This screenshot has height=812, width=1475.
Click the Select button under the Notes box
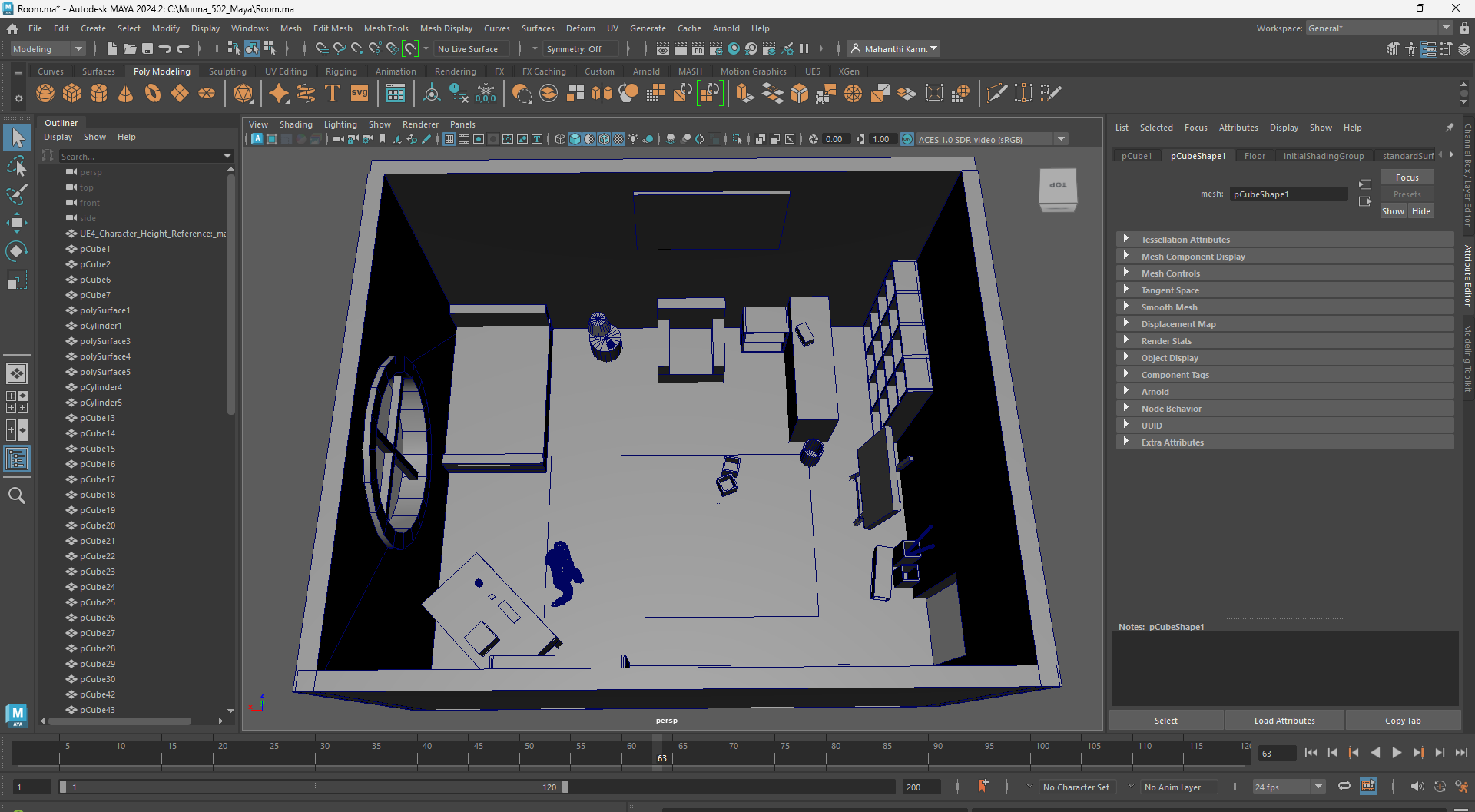pyautogui.click(x=1165, y=721)
